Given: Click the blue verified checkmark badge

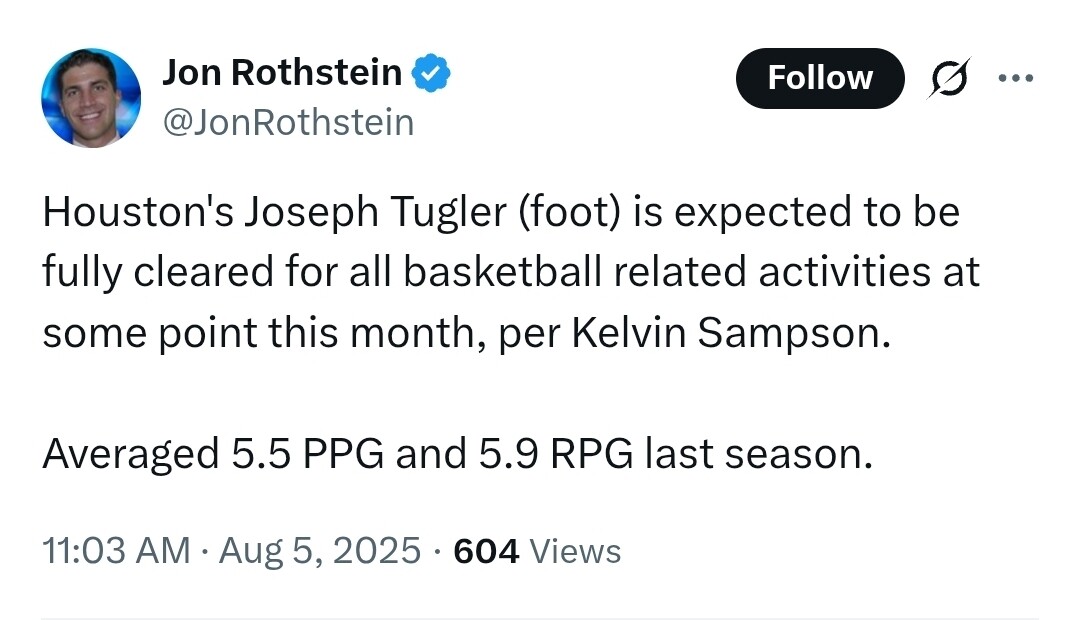Looking at the screenshot, I should [x=431, y=72].
